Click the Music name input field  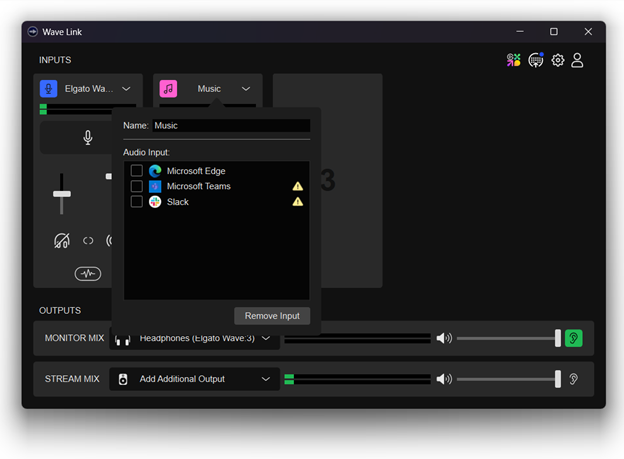[x=231, y=126]
